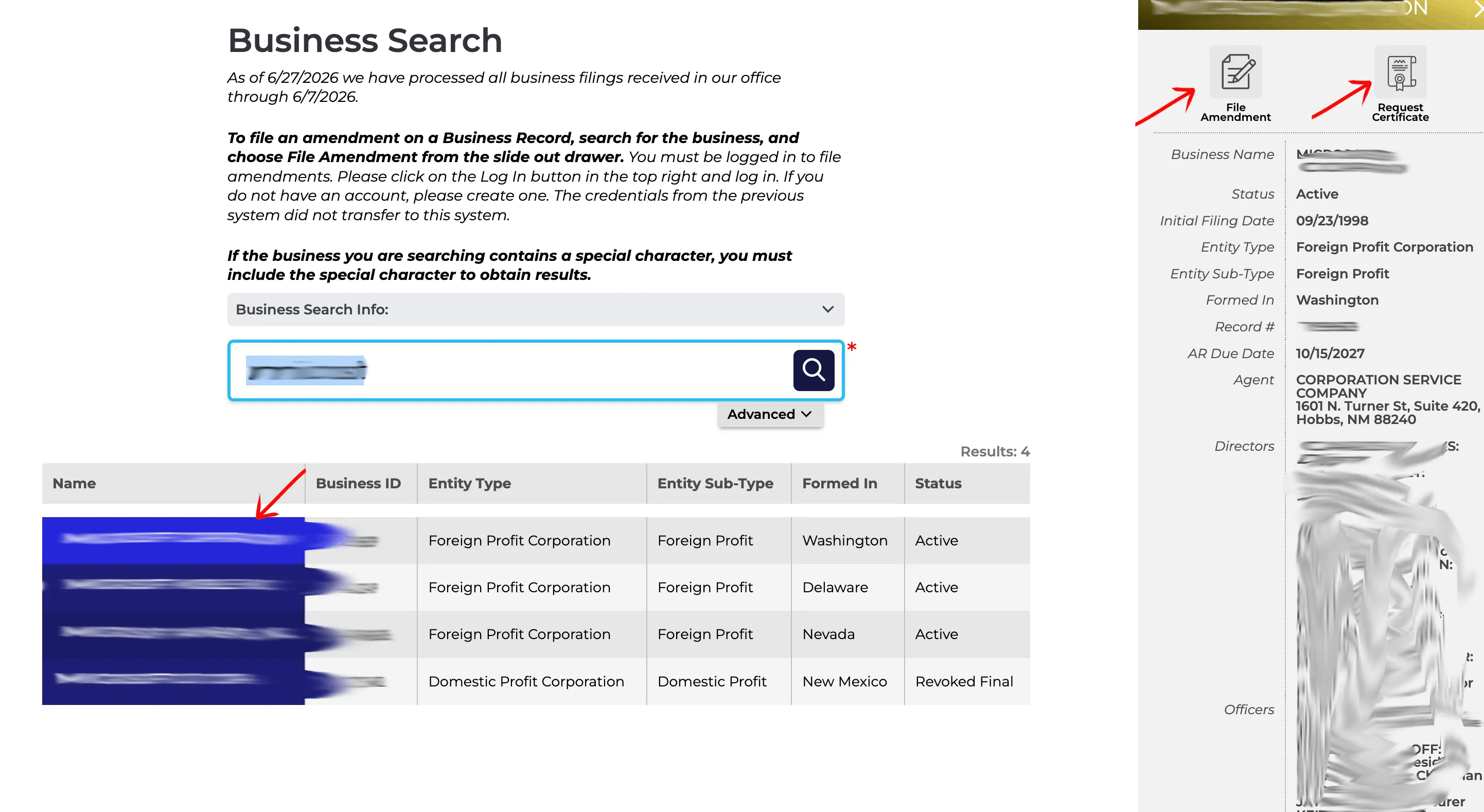Click the Hobbs, NM 88240 address line
Viewport: 1484px width, 812px height.
point(1355,419)
